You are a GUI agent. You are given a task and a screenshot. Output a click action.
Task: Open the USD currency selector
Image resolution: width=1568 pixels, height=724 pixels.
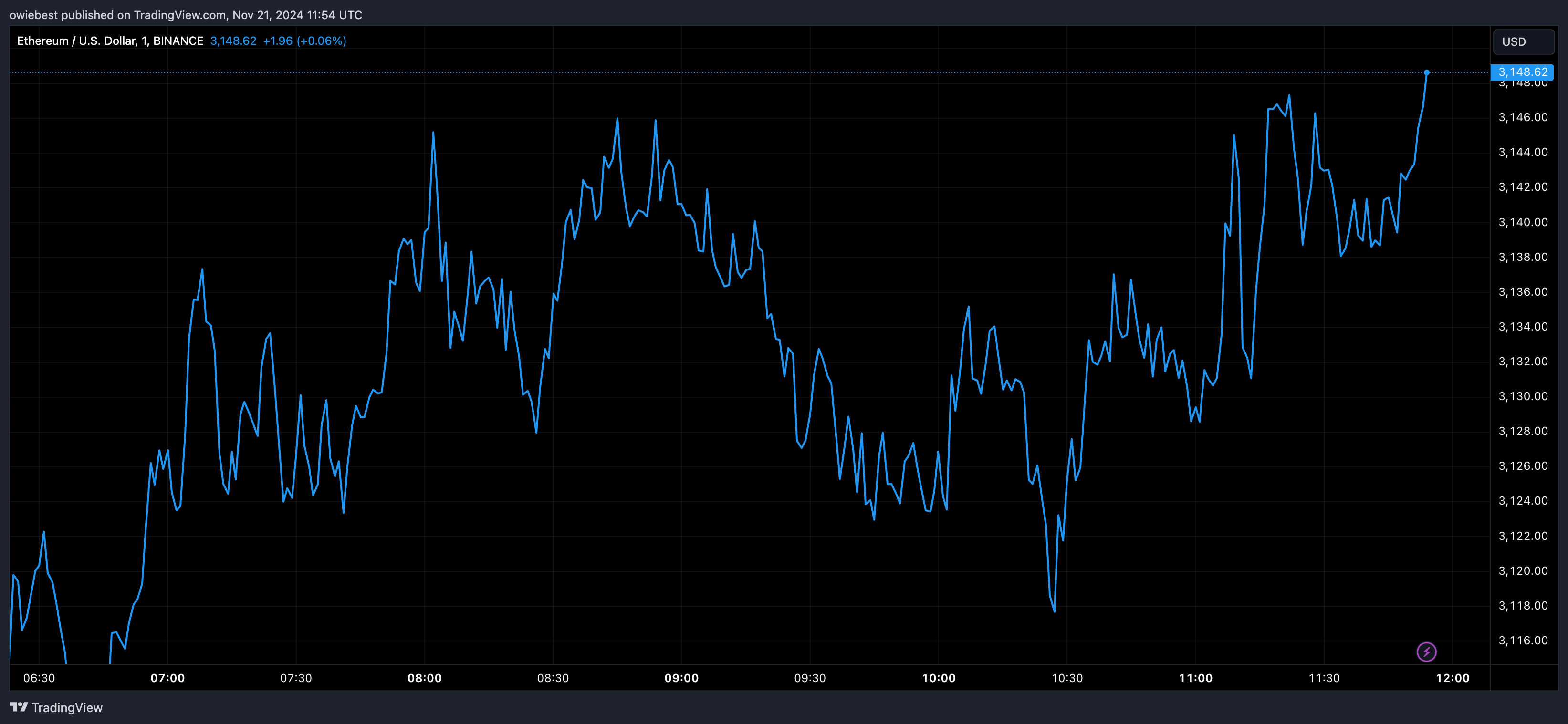pyautogui.click(x=1524, y=42)
